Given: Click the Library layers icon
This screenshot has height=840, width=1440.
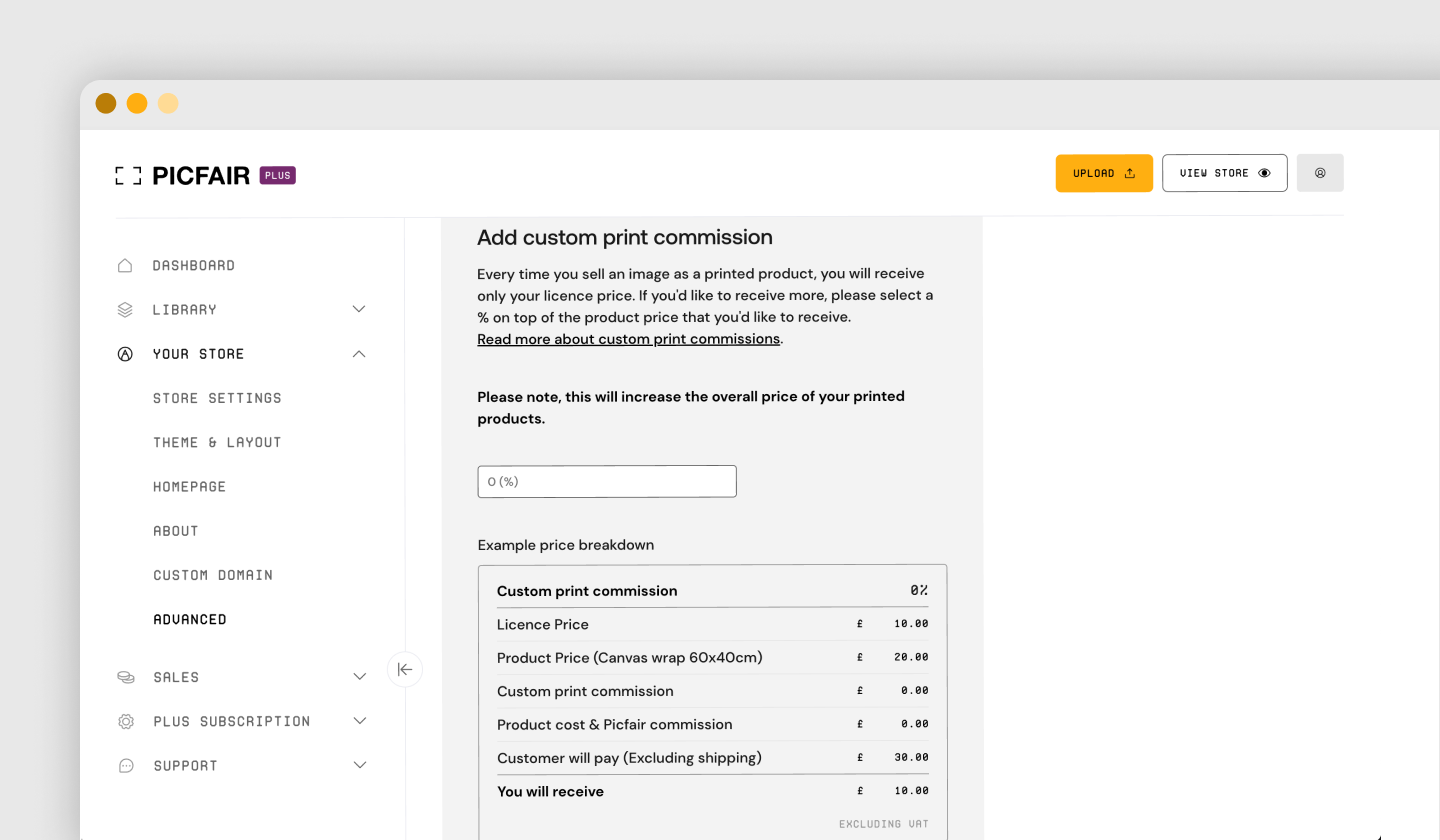Looking at the screenshot, I should coord(125,309).
